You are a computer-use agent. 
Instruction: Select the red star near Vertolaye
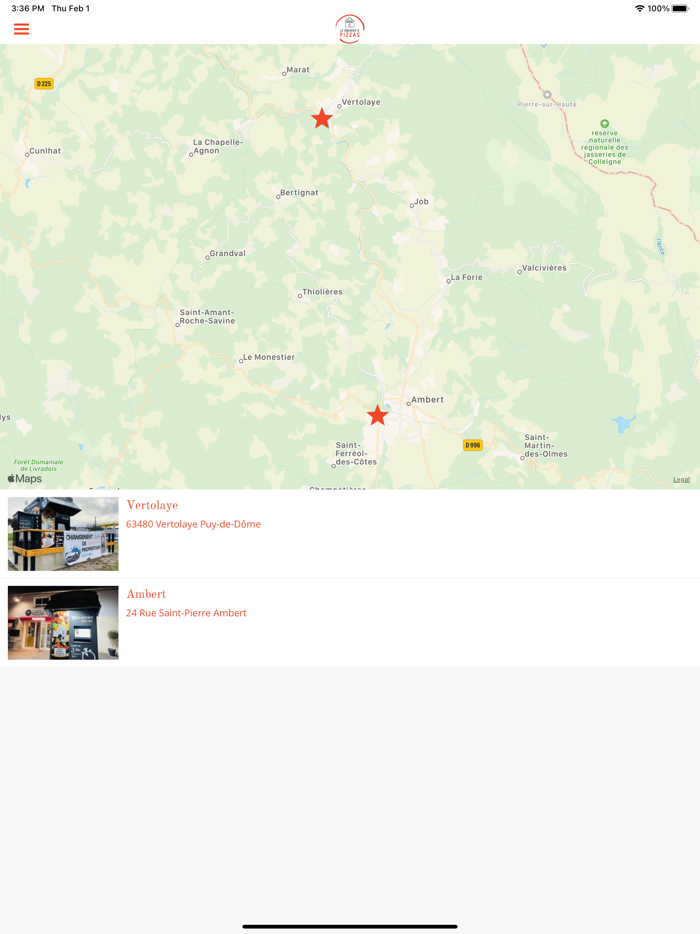322,118
